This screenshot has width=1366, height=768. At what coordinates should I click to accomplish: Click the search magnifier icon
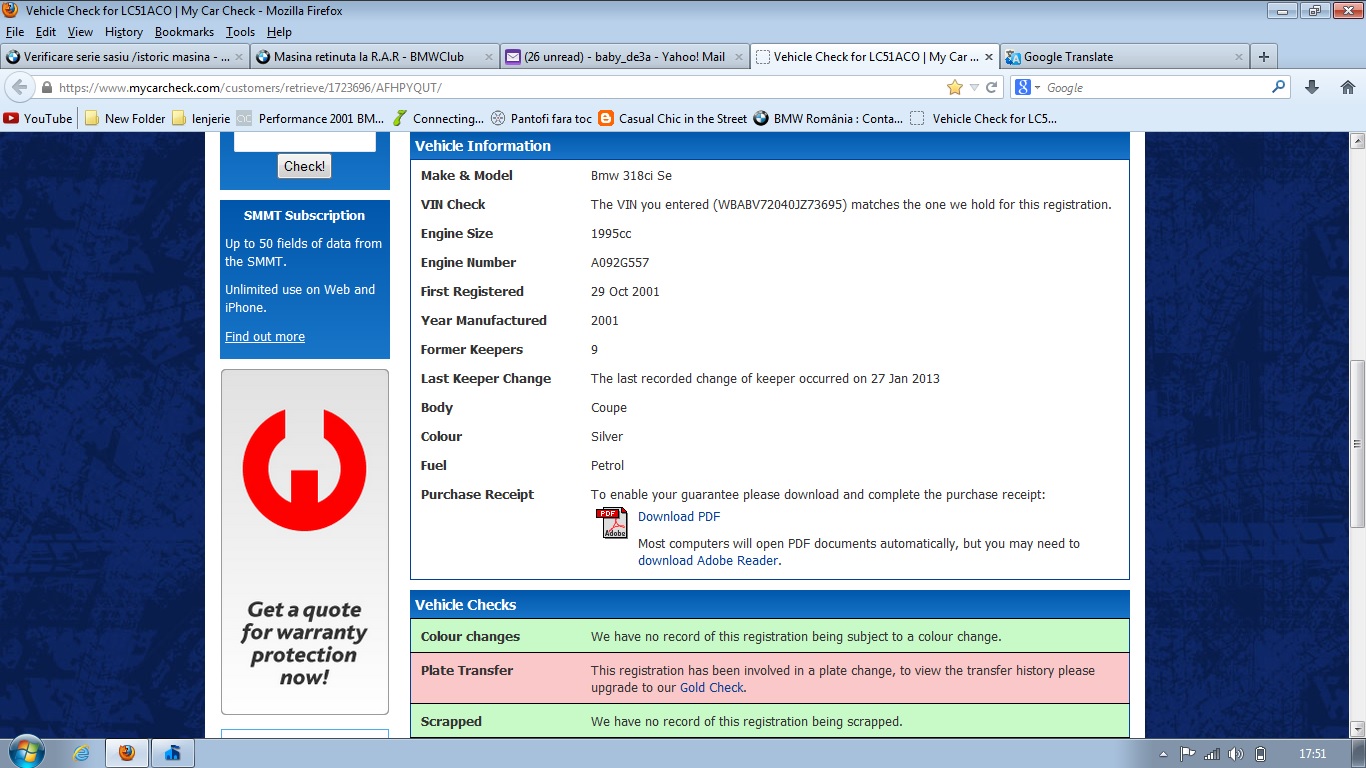[1279, 87]
